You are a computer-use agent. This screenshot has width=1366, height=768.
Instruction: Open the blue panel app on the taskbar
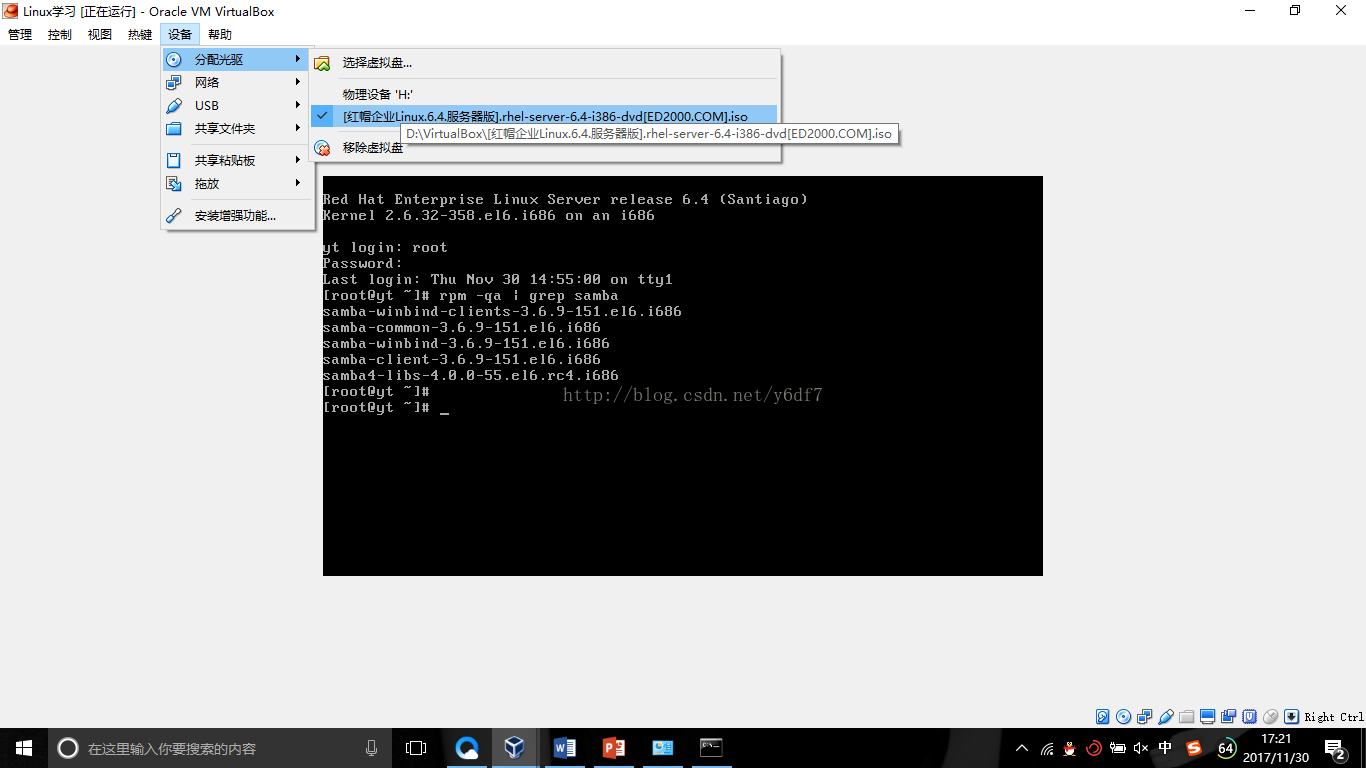point(662,748)
